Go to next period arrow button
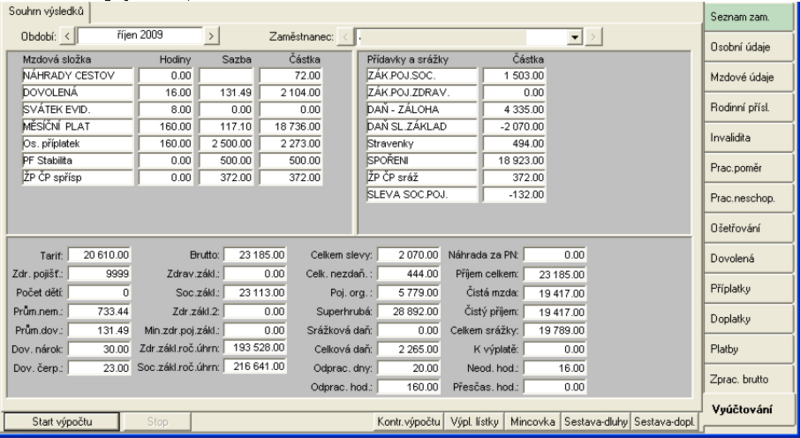The width and height of the screenshot is (800, 438). tap(211, 36)
